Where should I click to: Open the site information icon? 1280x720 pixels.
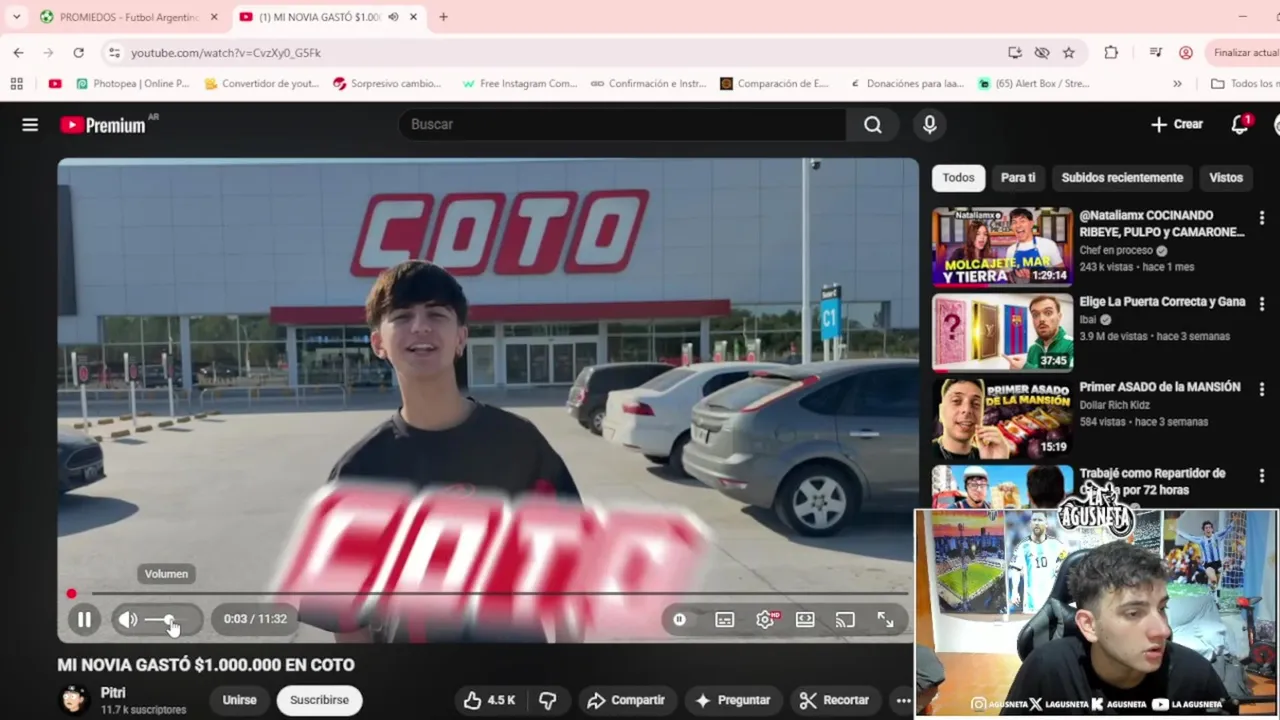coord(114,53)
